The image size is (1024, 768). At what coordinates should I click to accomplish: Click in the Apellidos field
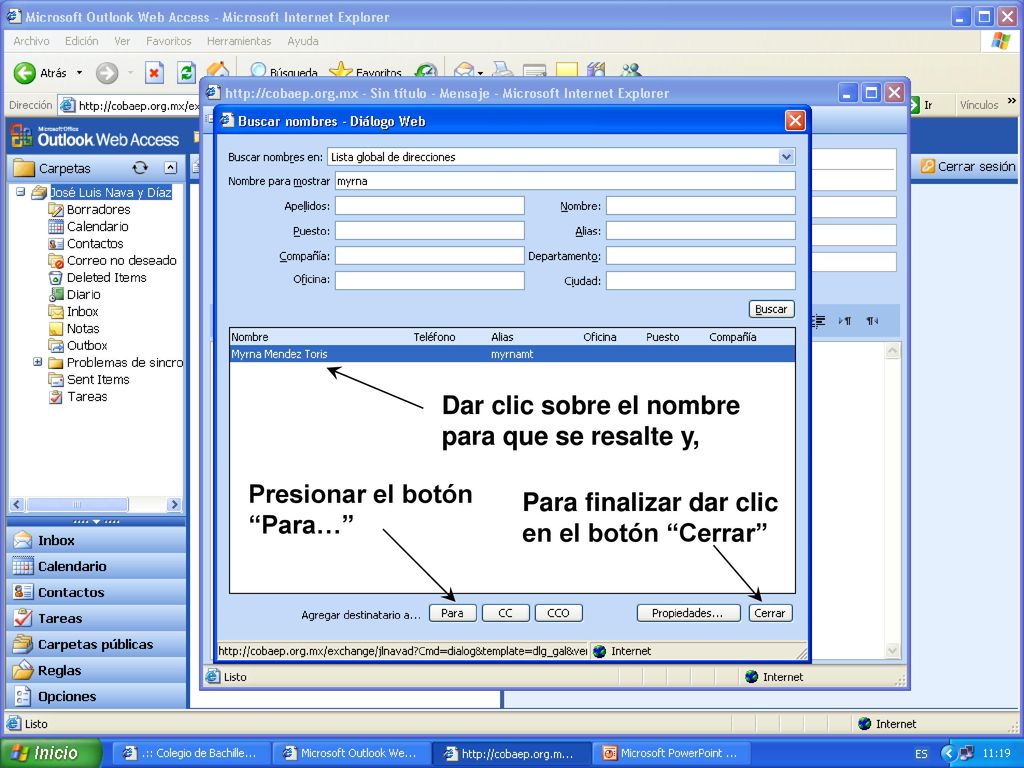pyautogui.click(x=430, y=206)
